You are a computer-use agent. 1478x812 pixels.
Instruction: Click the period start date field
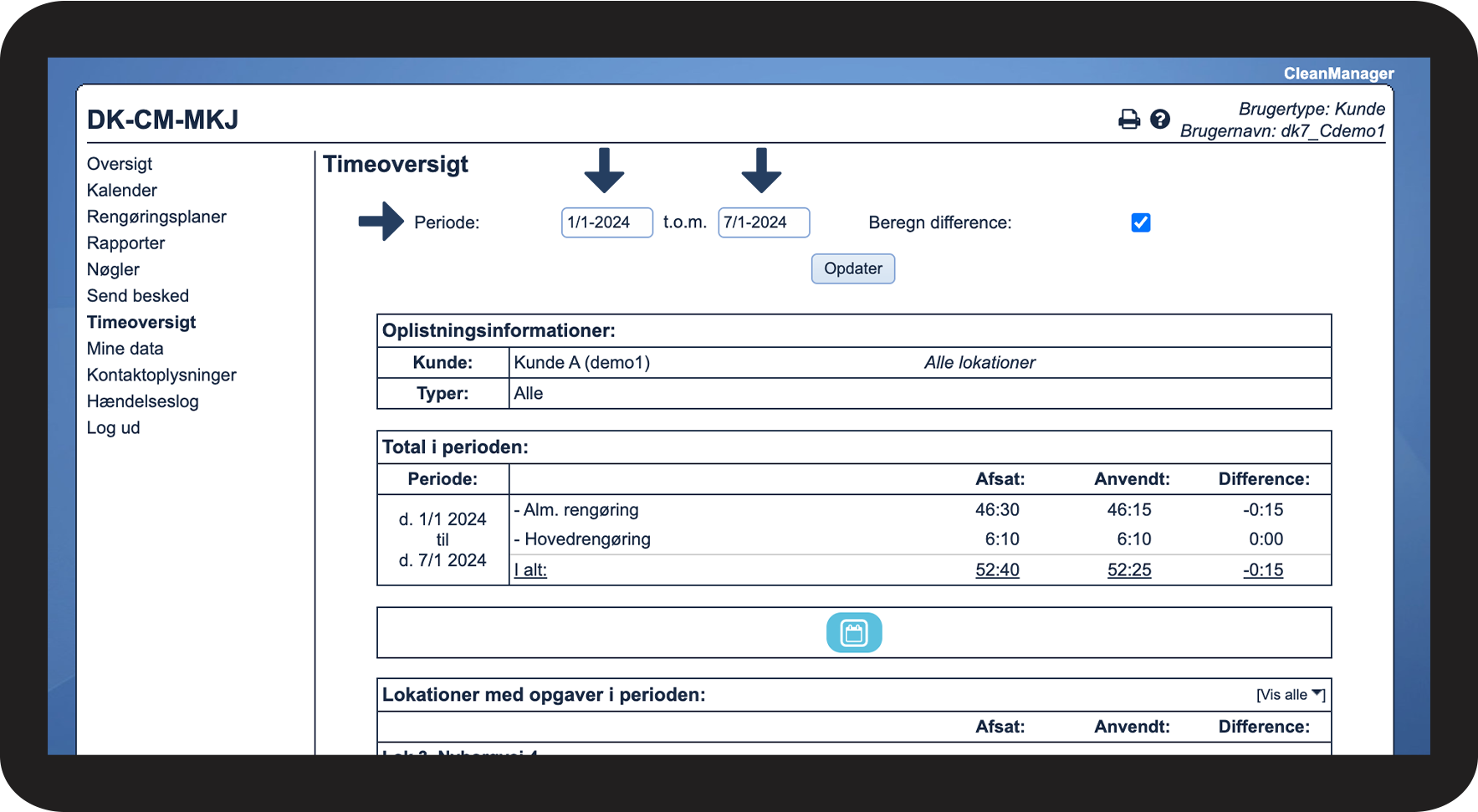point(606,222)
